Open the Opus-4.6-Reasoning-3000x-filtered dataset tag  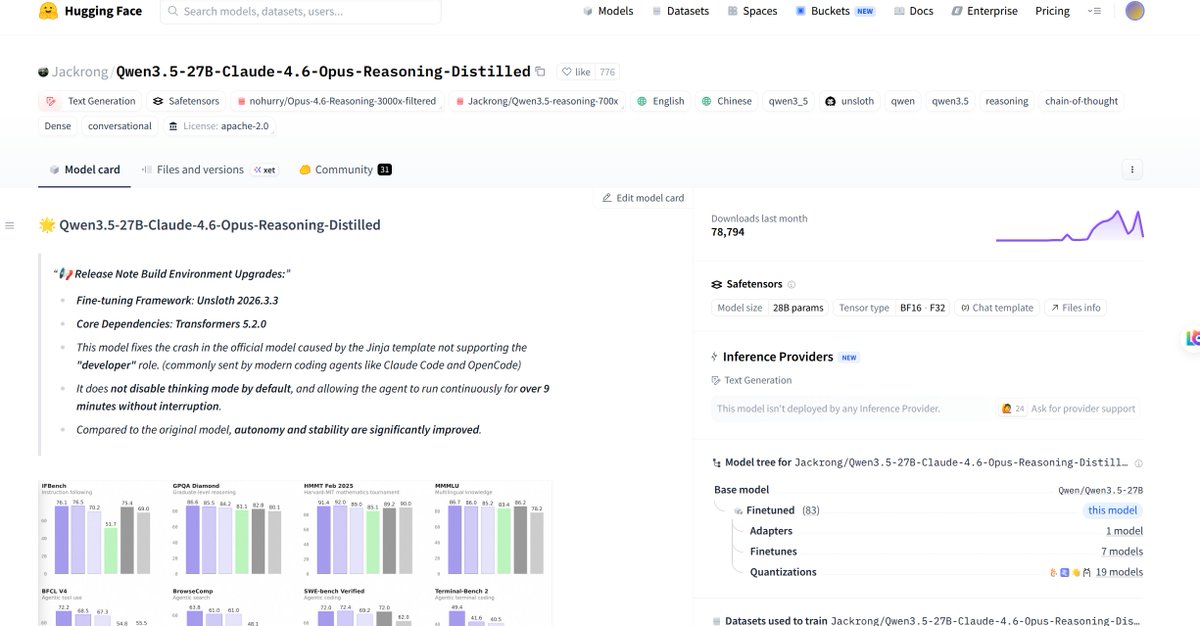point(336,101)
